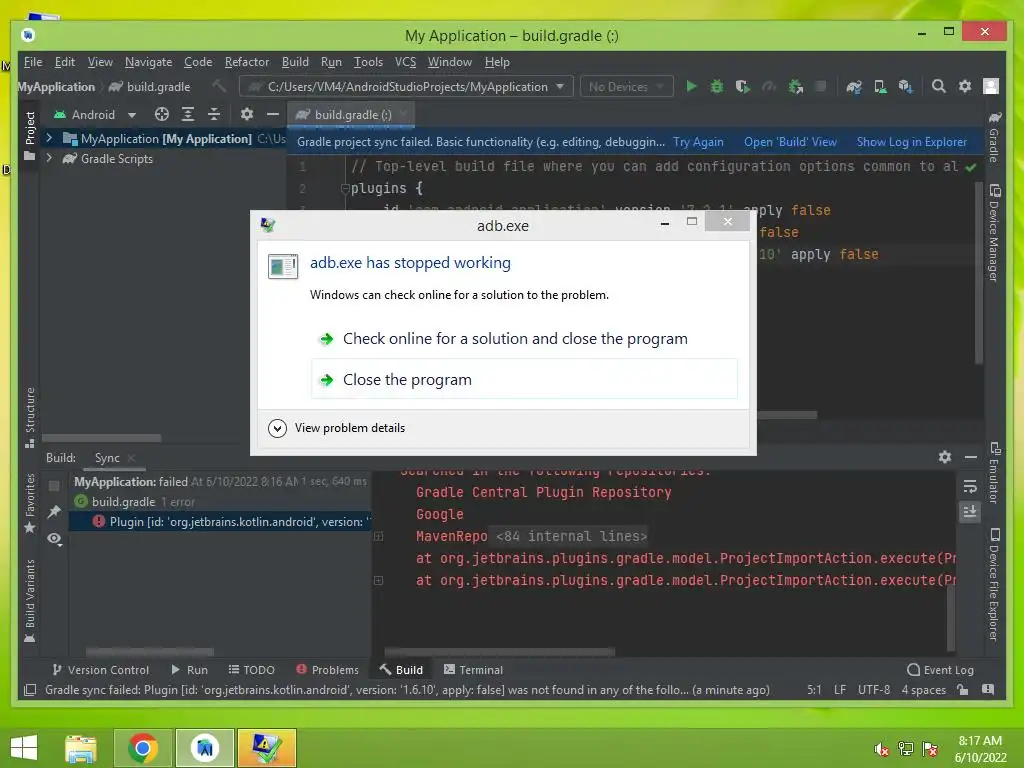
Task: Click the Search Everywhere magnifier icon
Action: 938,86
